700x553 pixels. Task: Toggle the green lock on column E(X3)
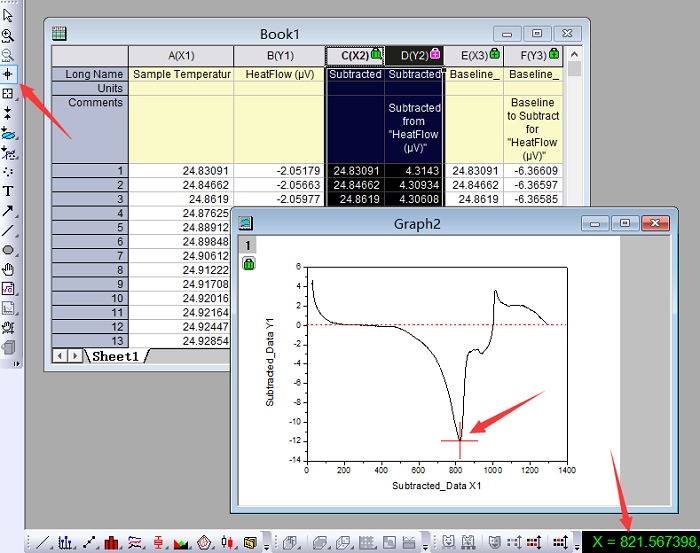494,54
